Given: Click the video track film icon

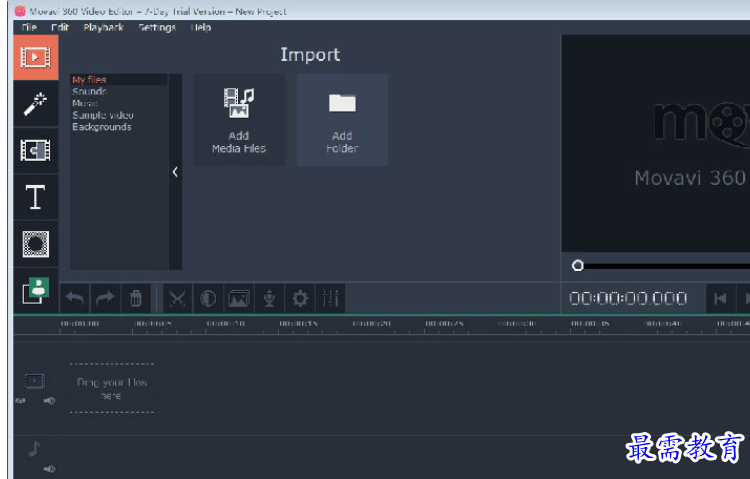Looking at the screenshot, I should click(x=34, y=381).
